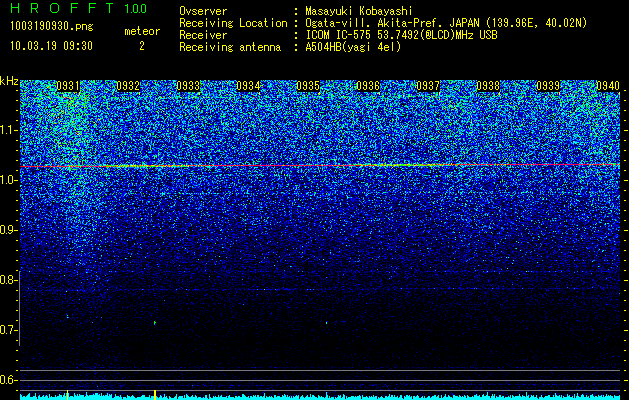The image size is (629, 400).
Task: Click the 0940 time marker
Action: point(608,86)
